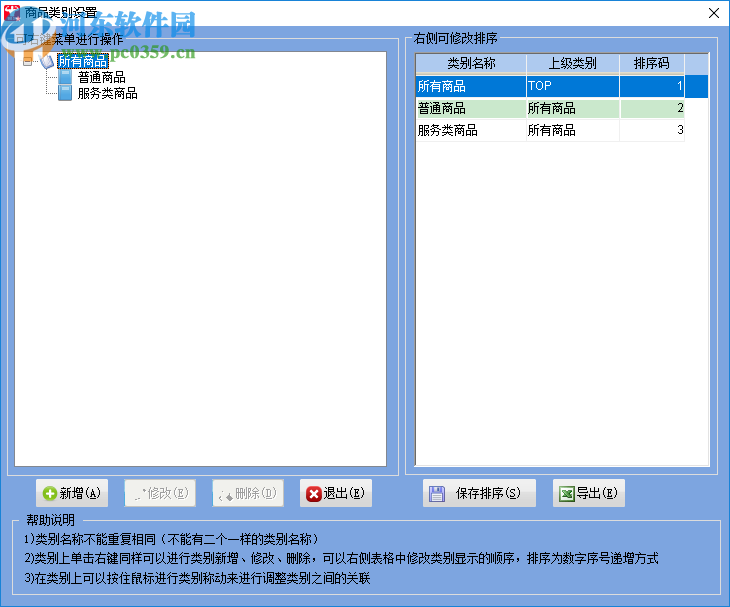Click the TOP cell in the table
Image resolution: width=730 pixels, height=607 pixels.
click(573, 86)
